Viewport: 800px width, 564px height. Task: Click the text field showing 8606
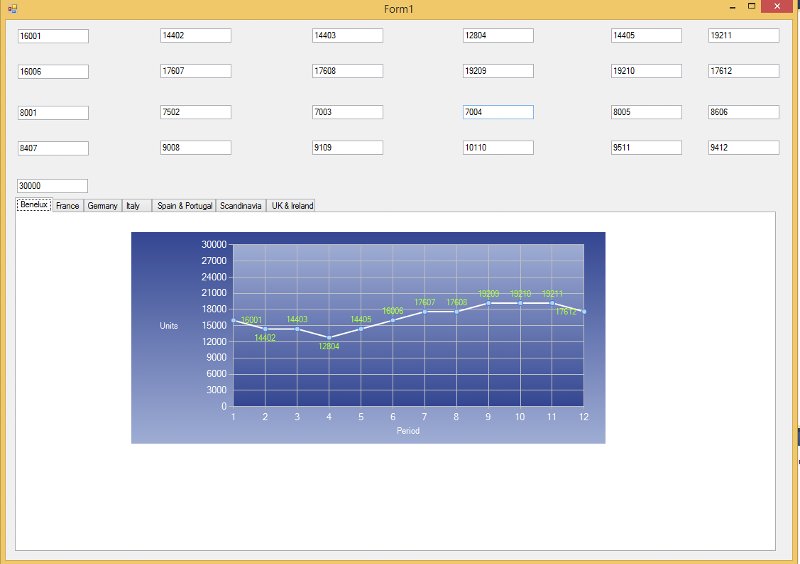click(743, 112)
